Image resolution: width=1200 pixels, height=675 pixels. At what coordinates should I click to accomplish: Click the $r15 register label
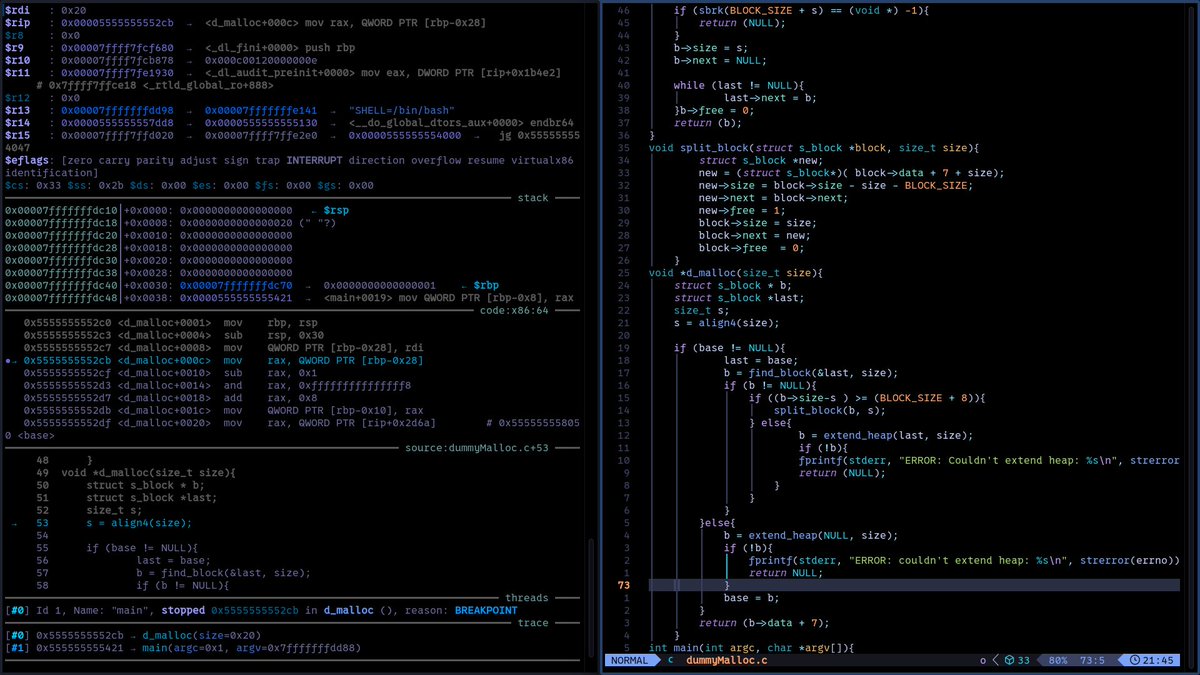click(x=19, y=136)
